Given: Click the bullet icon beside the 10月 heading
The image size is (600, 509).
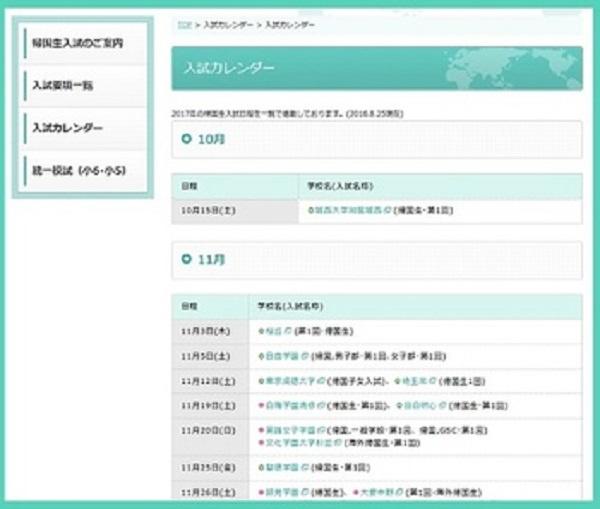Looking at the screenshot, I should pyautogui.click(x=187, y=139).
